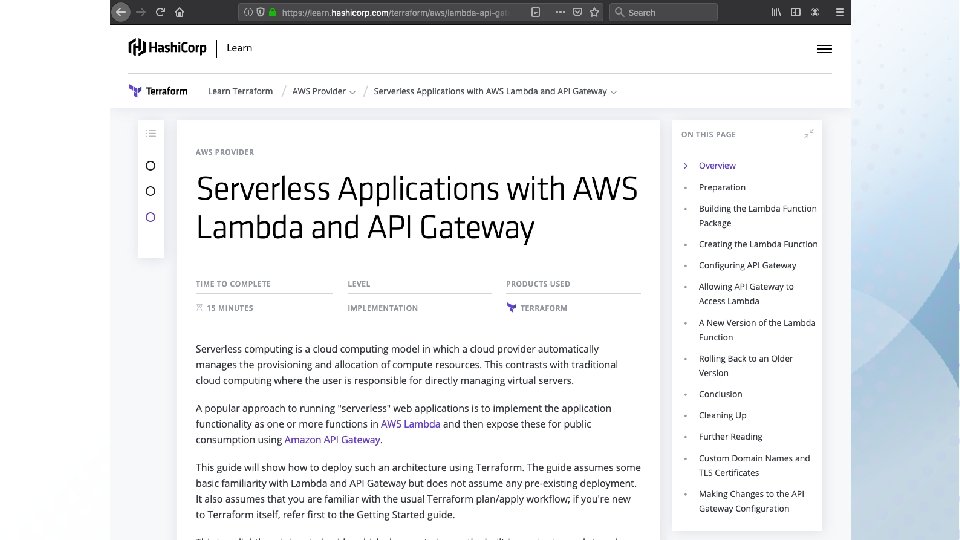Click the TERRAFORM product tag
Screen dimensions: 960x540
[x=537, y=308]
